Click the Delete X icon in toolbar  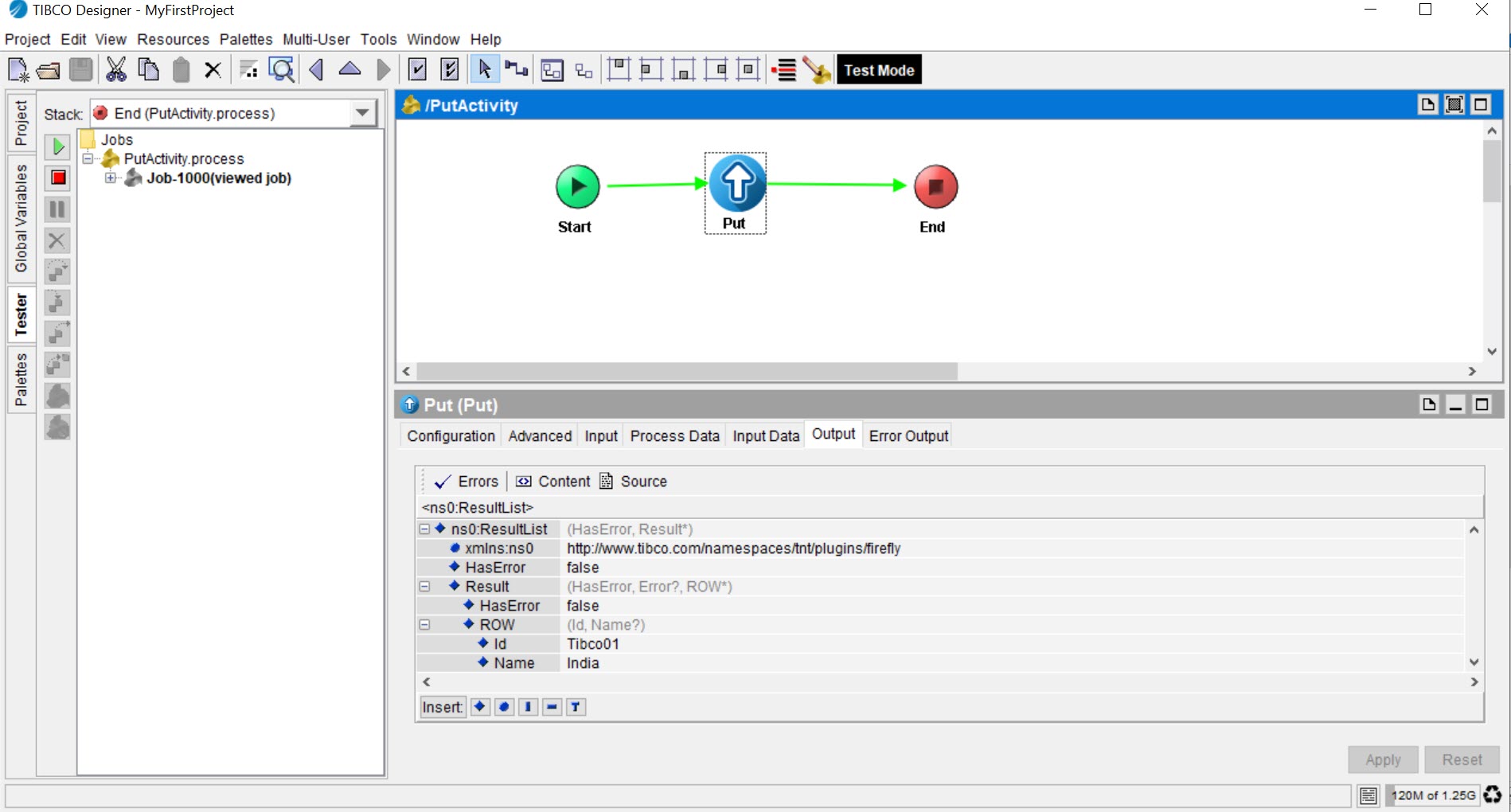click(x=213, y=70)
